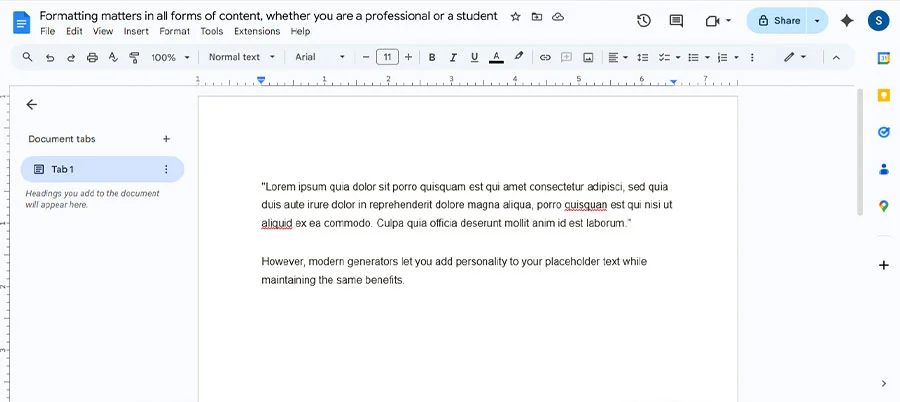This screenshot has height=402, width=900.
Task: Open the zoom 100% dropdown
Action: click(x=170, y=57)
